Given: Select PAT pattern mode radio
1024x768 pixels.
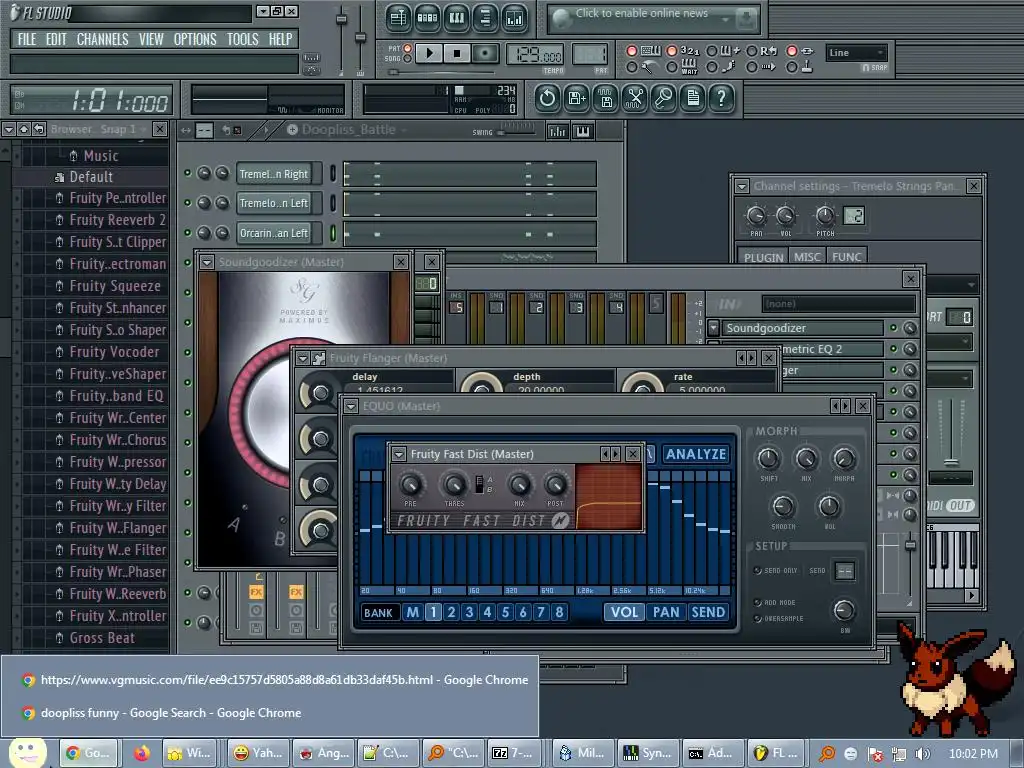Looking at the screenshot, I should (408, 48).
